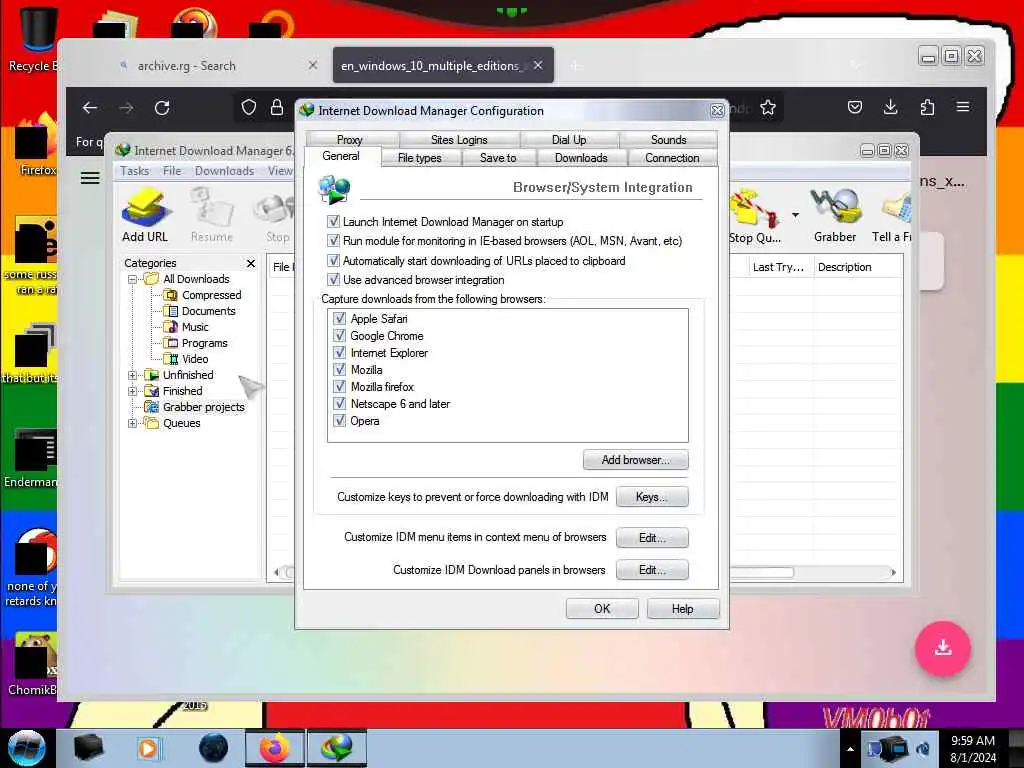1024x768 pixels.
Task: Toggle Use advanced browser integration
Action: coord(334,280)
